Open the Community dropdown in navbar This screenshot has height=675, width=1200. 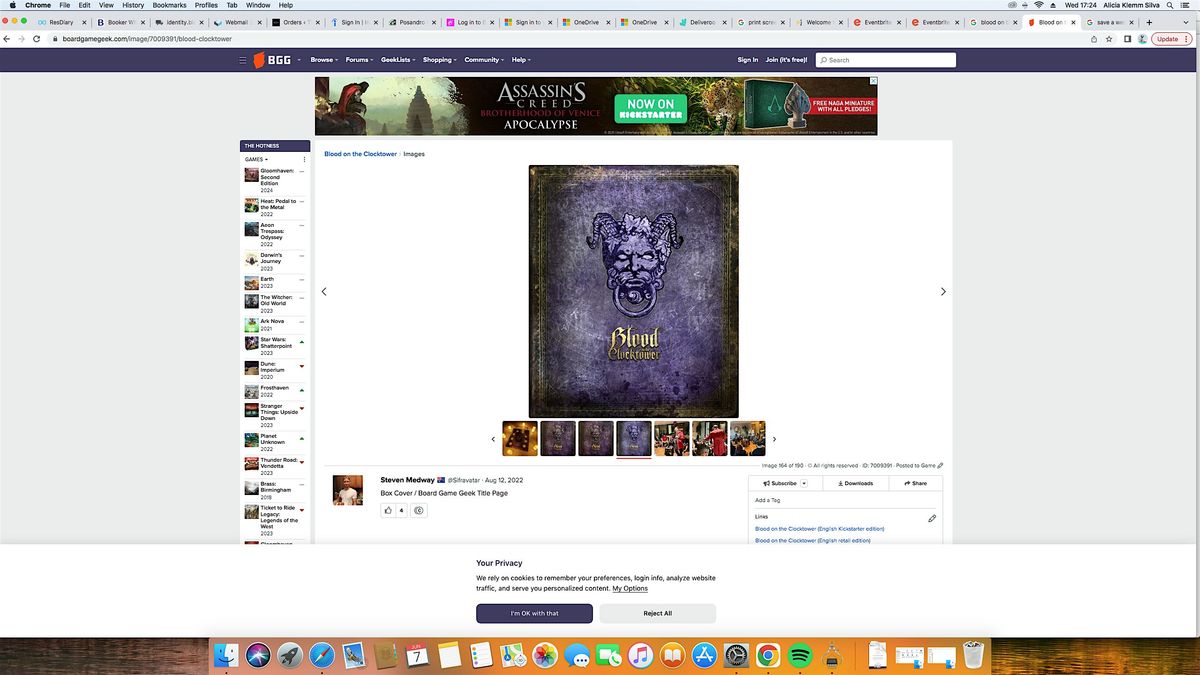point(484,60)
